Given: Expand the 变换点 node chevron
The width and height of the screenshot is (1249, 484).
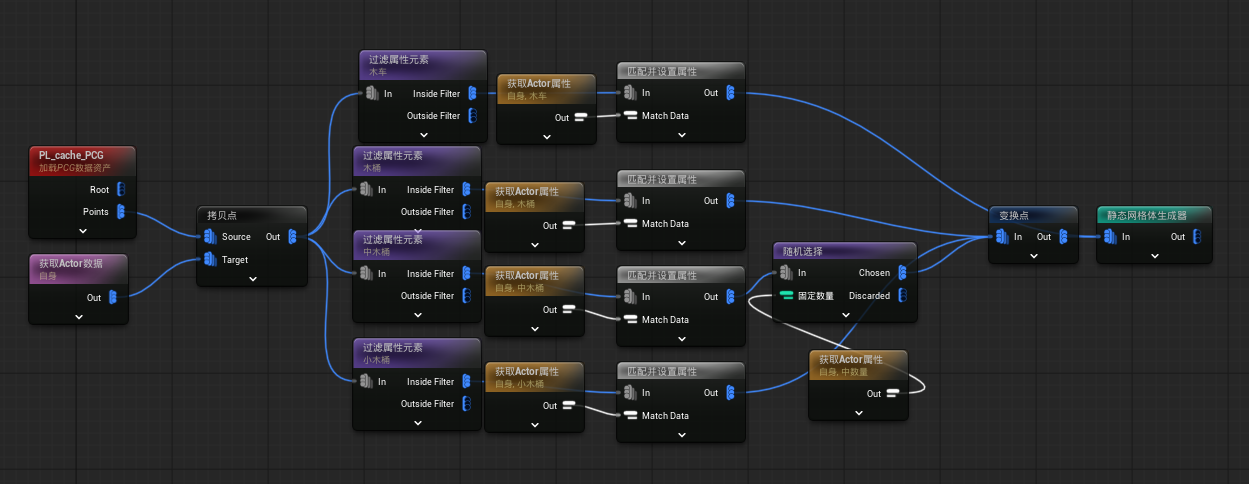Looking at the screenshot, I should (x=1034, y=255).
